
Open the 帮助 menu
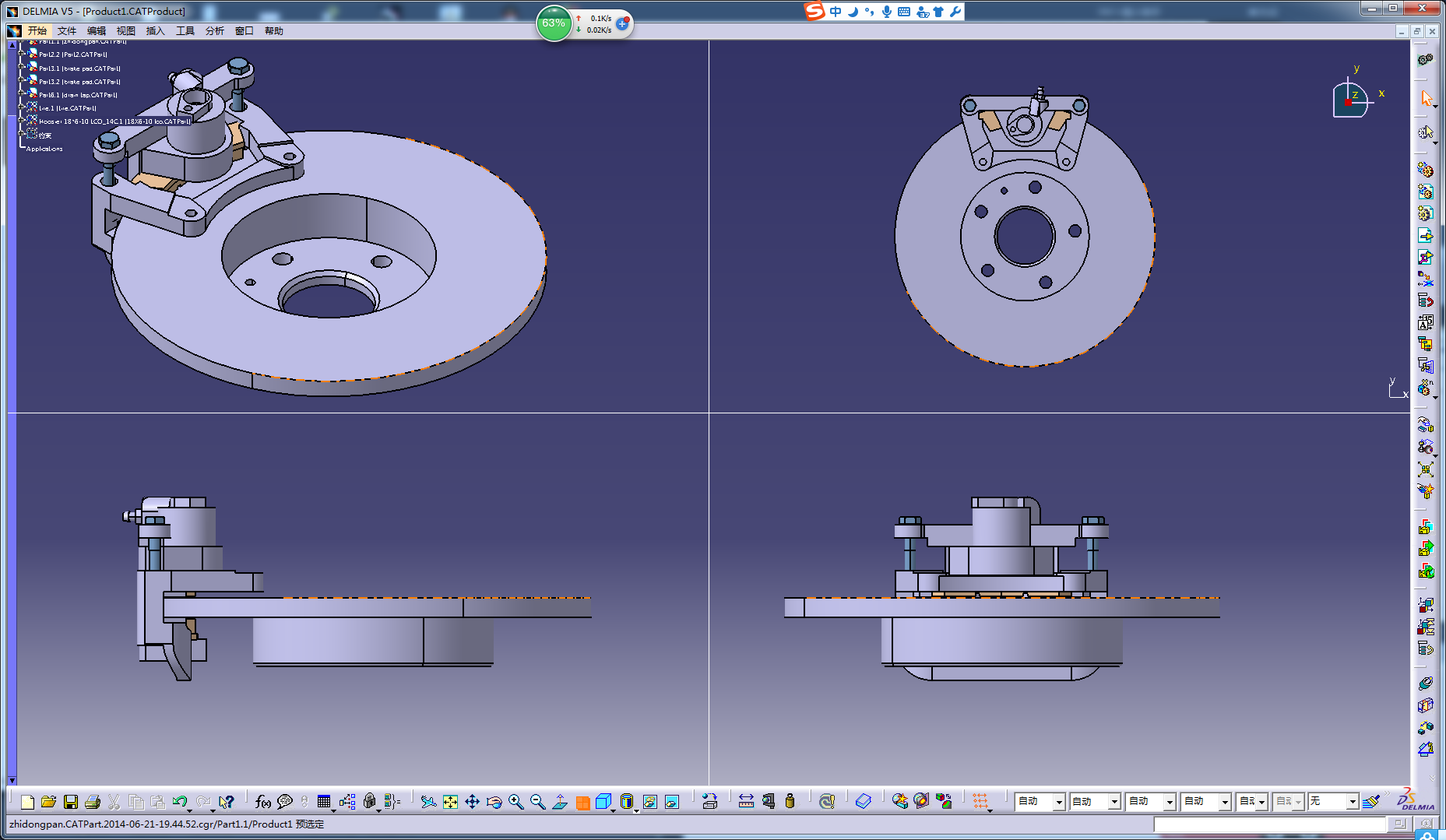[x=274, y=31]
